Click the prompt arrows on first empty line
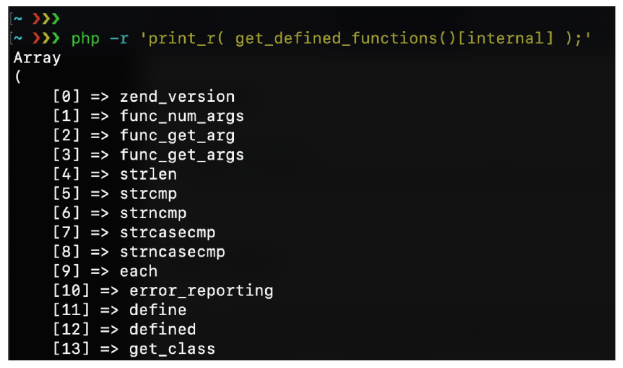Viewport: 623px width, 368px height. [46, 18]
